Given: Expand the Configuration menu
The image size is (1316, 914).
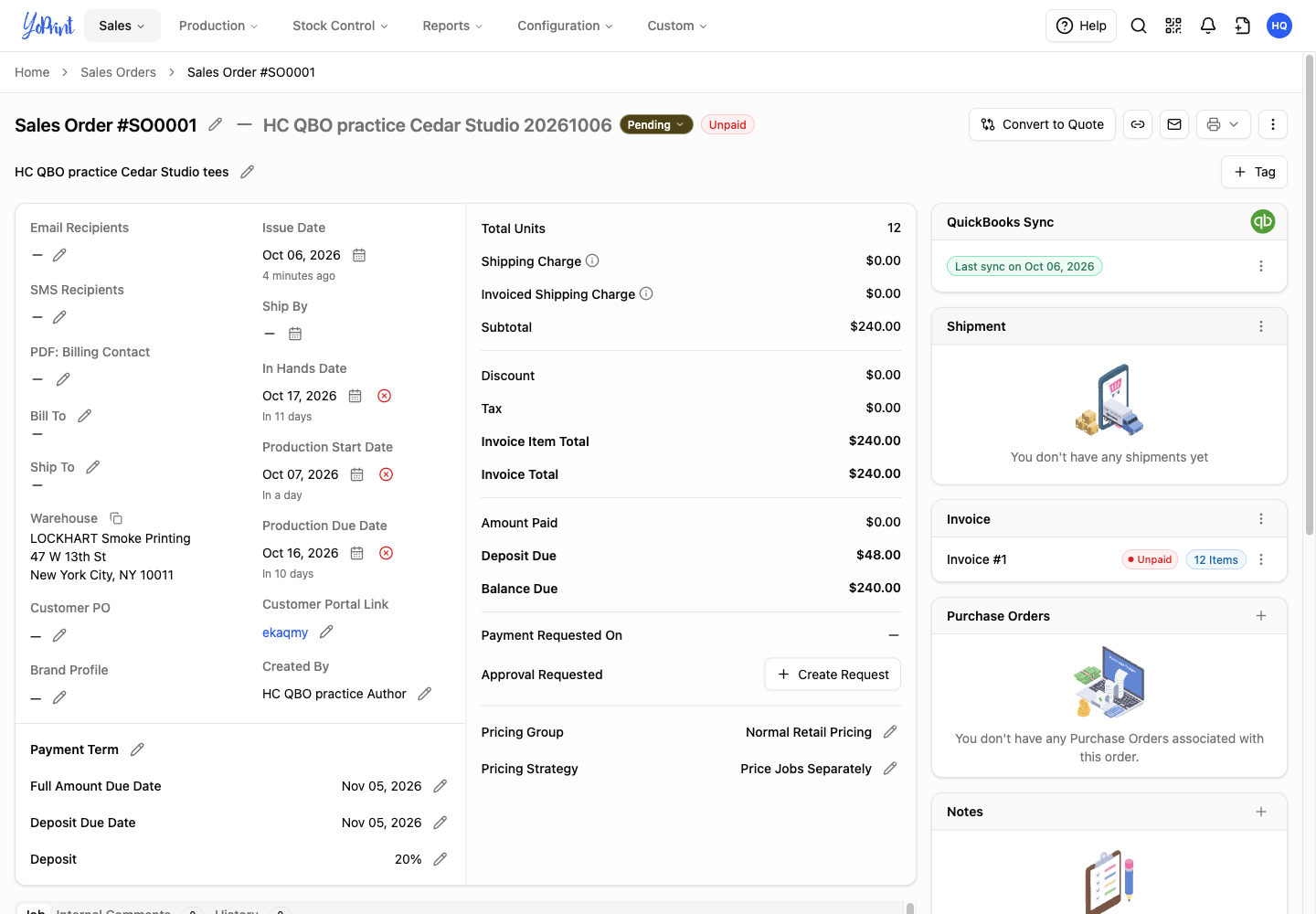Looking at the screenshot, I should point(565,26).
